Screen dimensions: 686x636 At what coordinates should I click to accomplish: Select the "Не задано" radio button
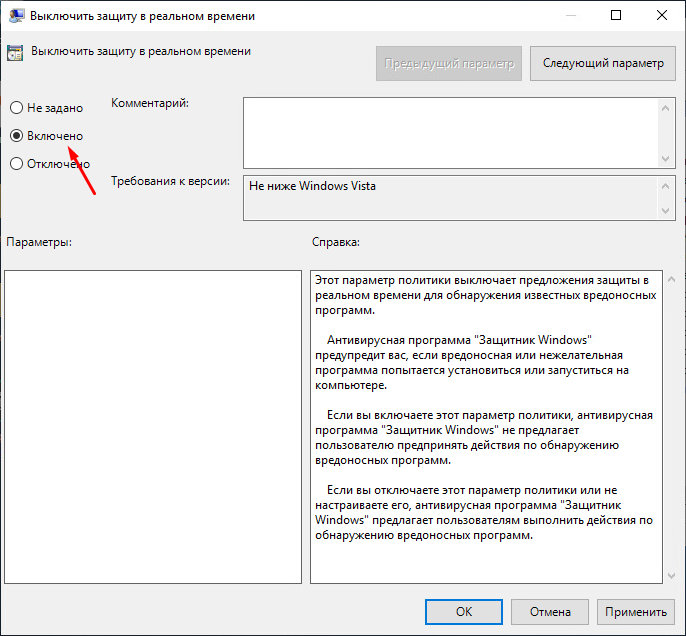click(16, 107)
